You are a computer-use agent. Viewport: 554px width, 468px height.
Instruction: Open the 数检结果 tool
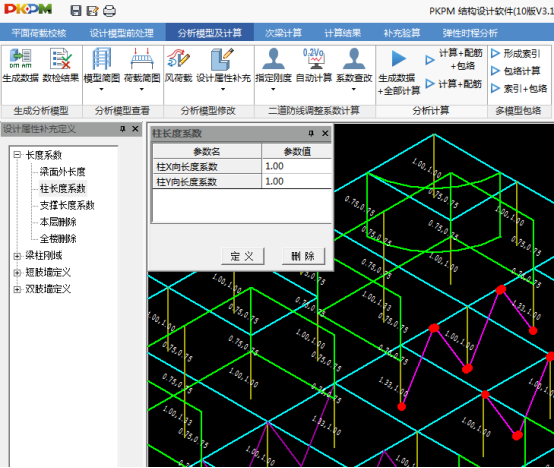coord(61,65)
